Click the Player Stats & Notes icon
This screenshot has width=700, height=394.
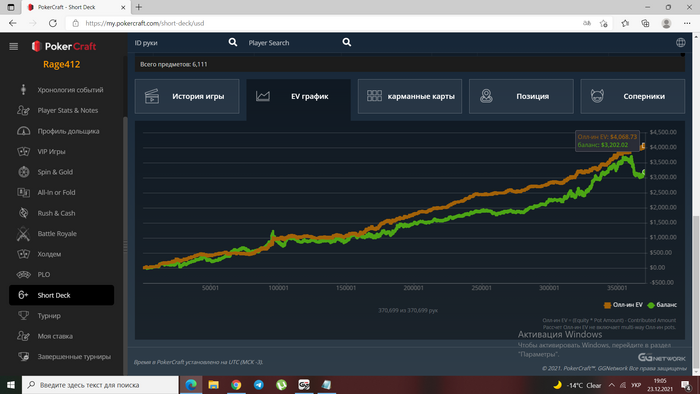click(23, 110)
